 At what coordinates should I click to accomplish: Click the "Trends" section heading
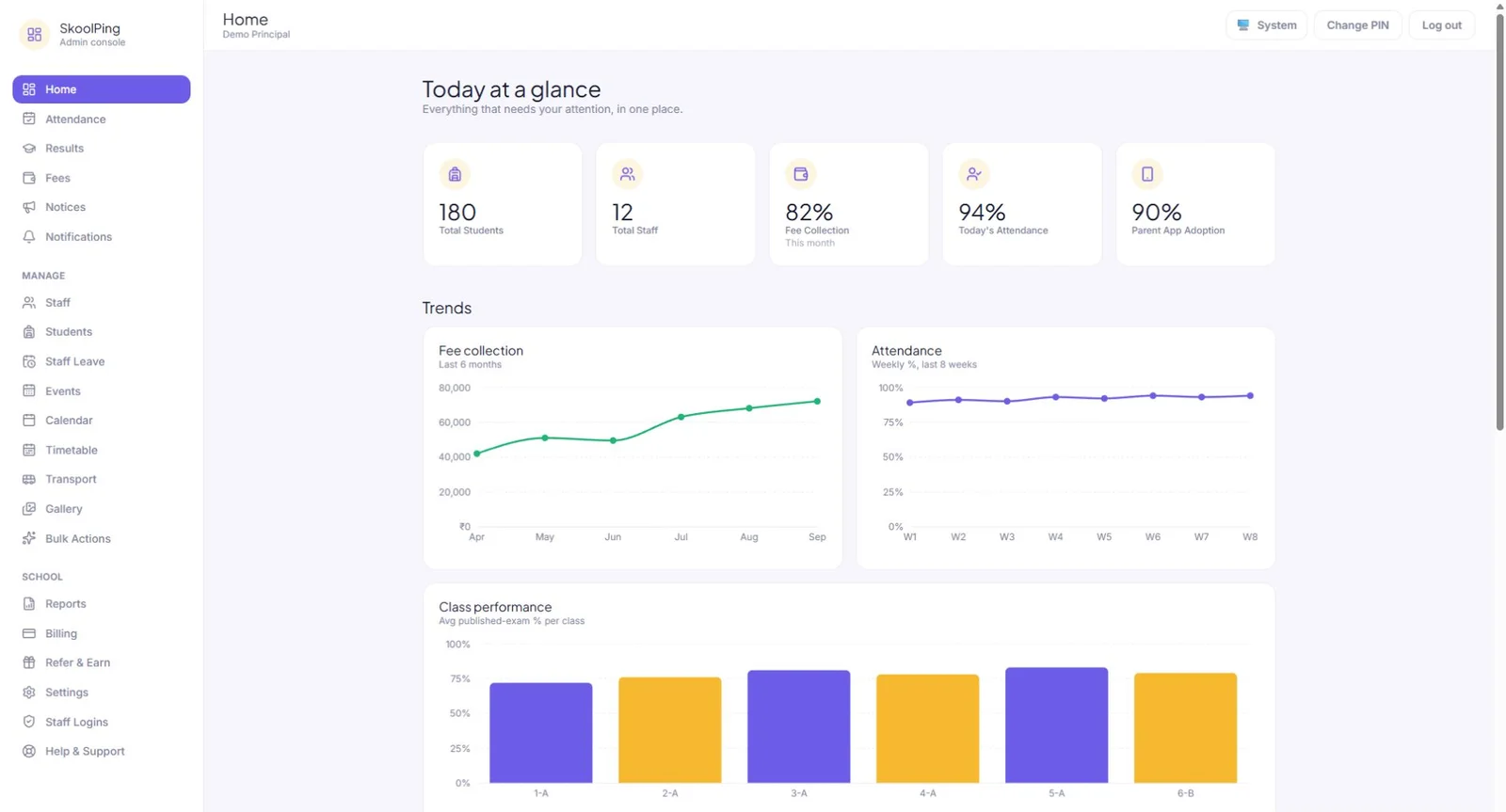coord(447,309)
